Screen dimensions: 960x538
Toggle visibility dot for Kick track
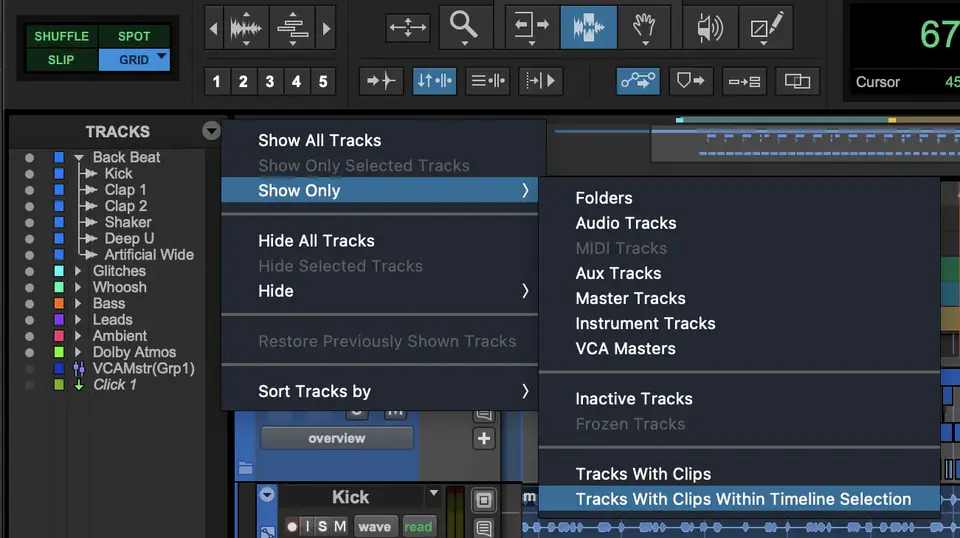click(x=29, y=174)
